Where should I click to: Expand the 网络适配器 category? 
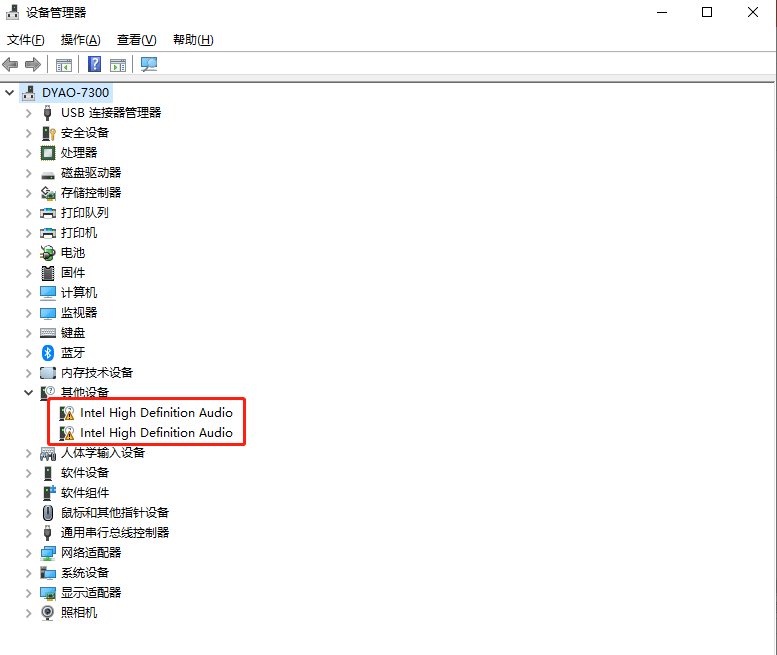point(29,553)
